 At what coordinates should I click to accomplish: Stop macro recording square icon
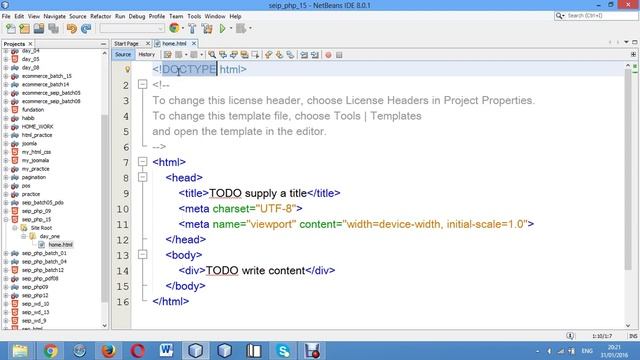tap(339, 55)
